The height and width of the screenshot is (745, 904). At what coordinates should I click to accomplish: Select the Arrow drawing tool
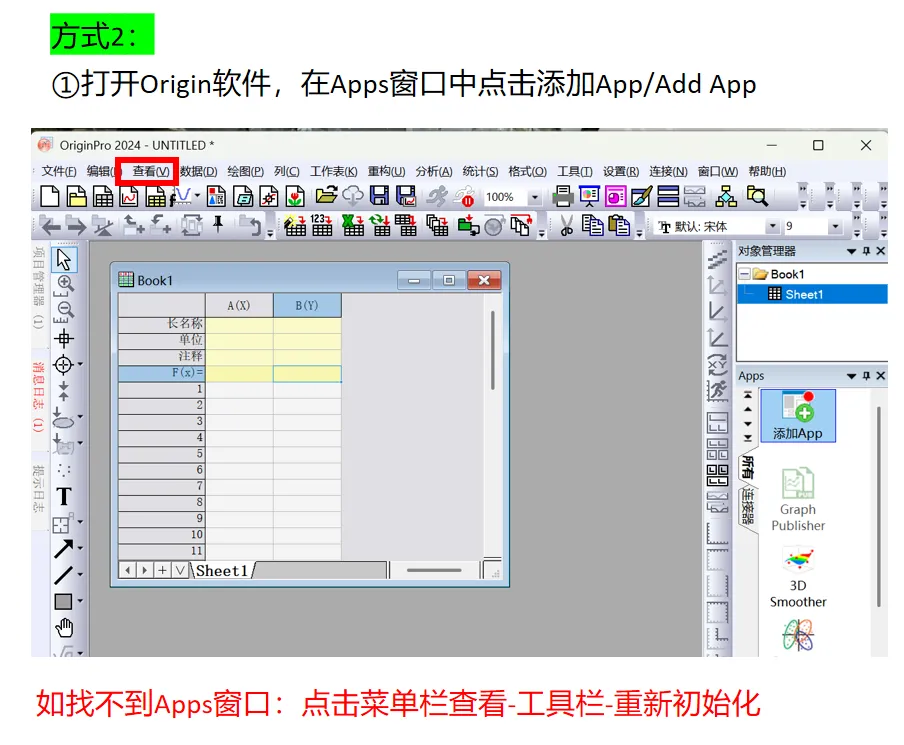tap(63, 549)
